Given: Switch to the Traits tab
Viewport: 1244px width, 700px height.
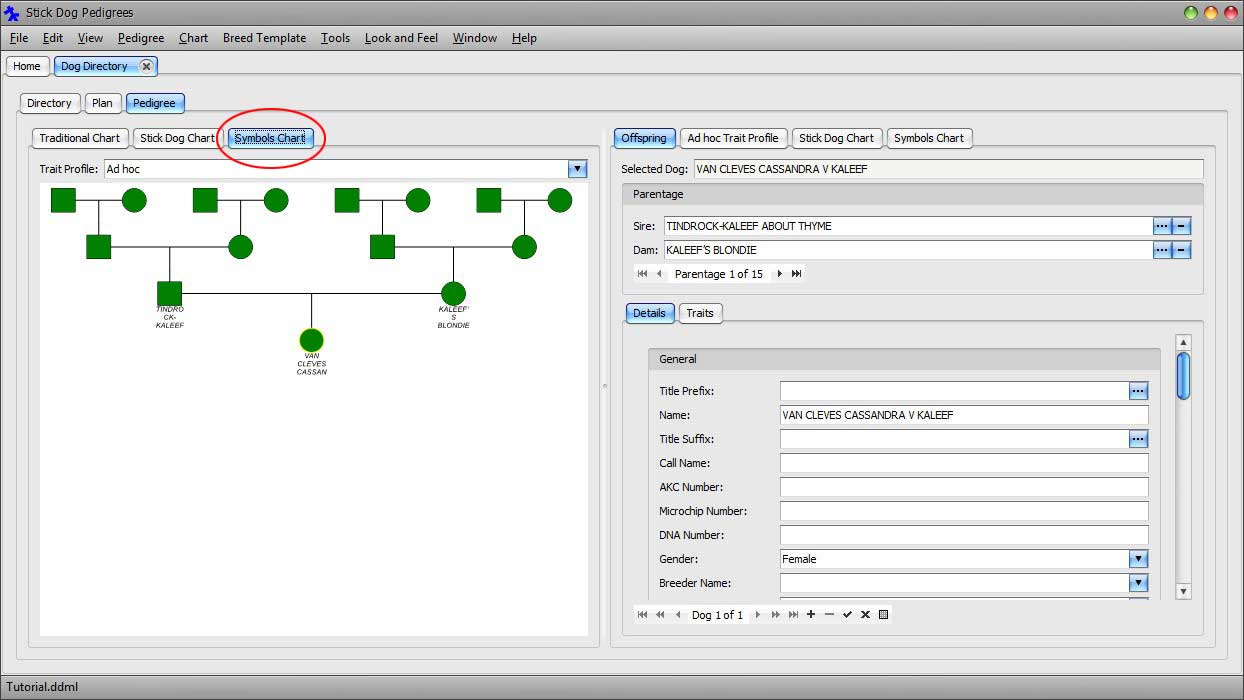Looking at the screenshot, I should point(699,313).
